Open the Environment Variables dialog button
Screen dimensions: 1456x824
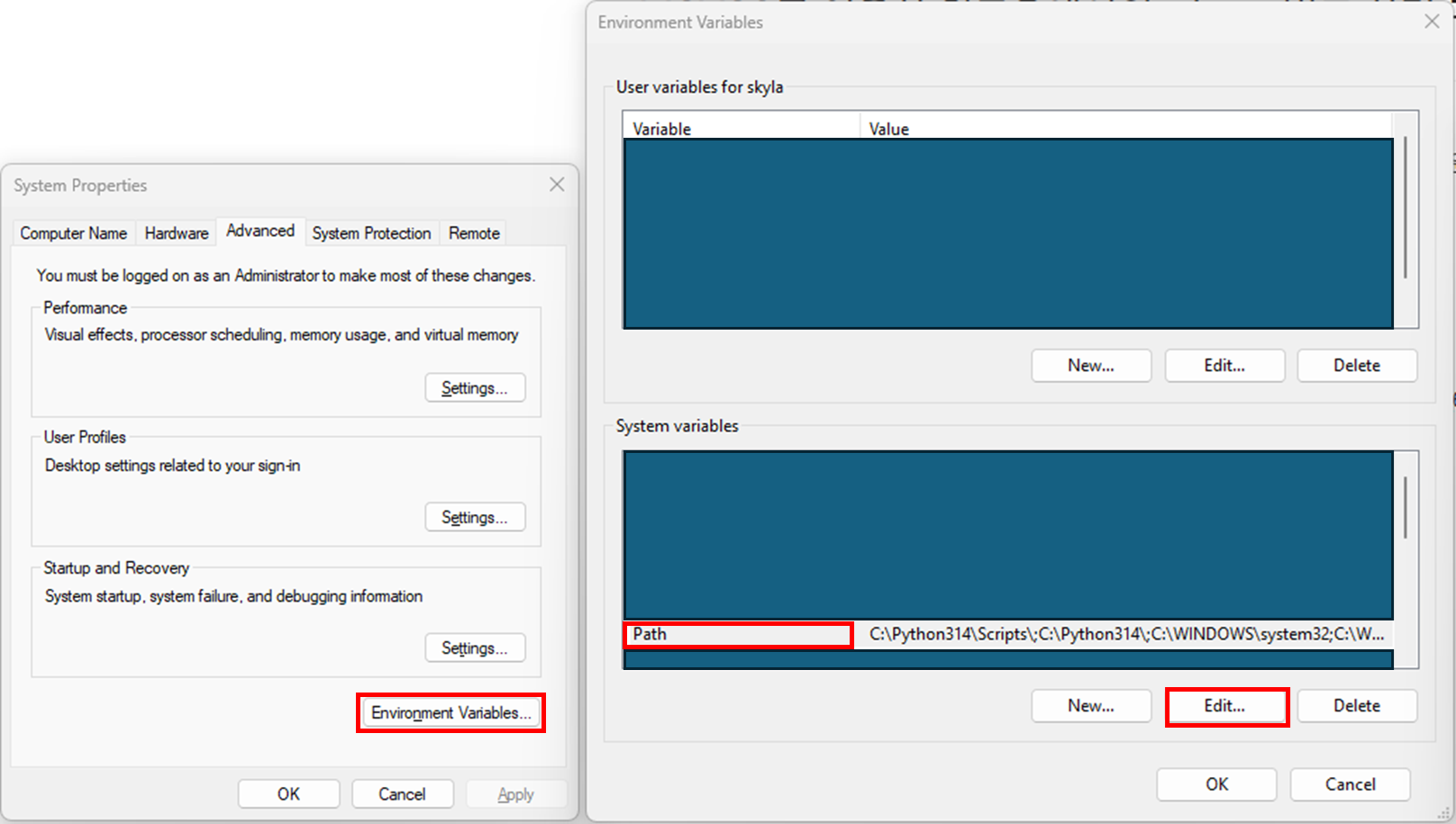tap(450, 713)
